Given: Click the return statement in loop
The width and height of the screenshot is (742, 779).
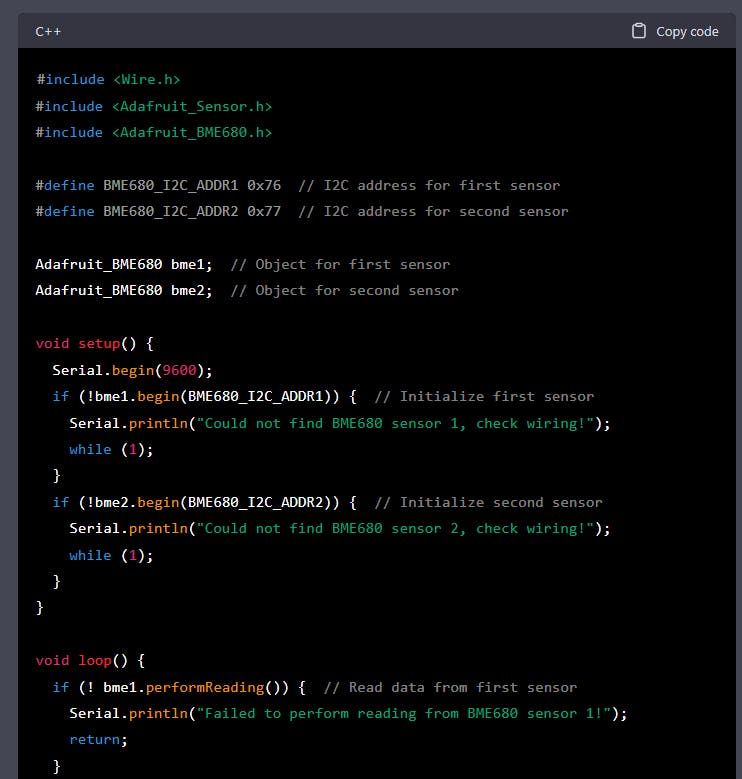Looking at the screenshot, I should point(99,739).
